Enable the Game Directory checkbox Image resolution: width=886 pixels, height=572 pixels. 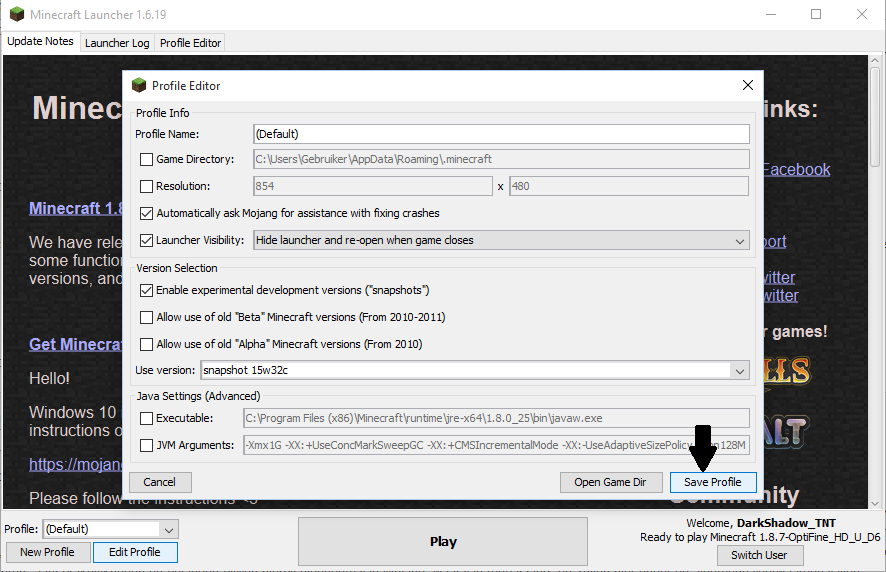tap(146, 159)
